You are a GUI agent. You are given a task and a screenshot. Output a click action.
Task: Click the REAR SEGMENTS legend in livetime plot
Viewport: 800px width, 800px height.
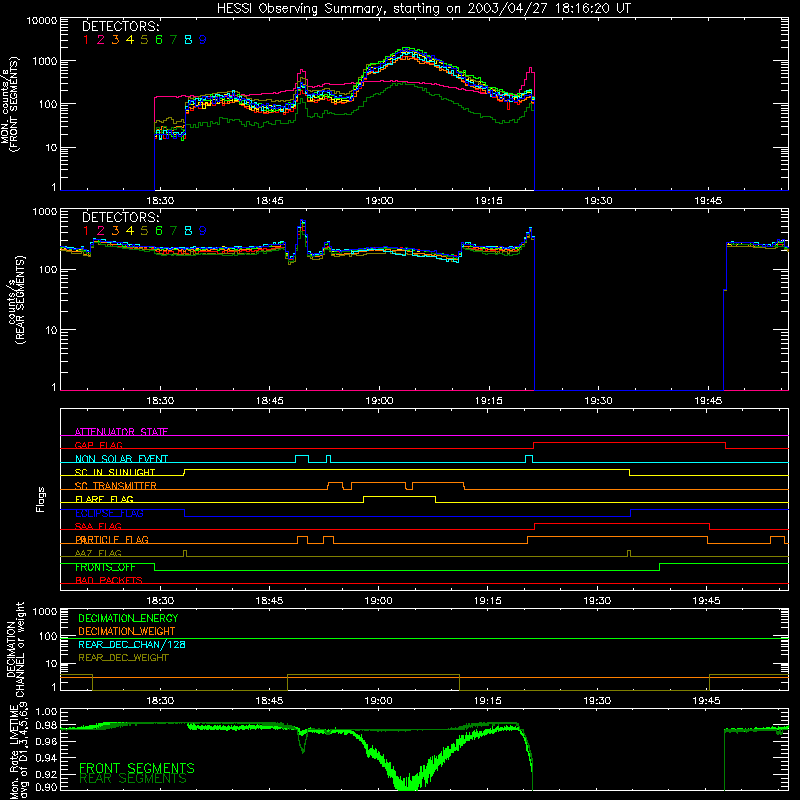pos(133,779)
